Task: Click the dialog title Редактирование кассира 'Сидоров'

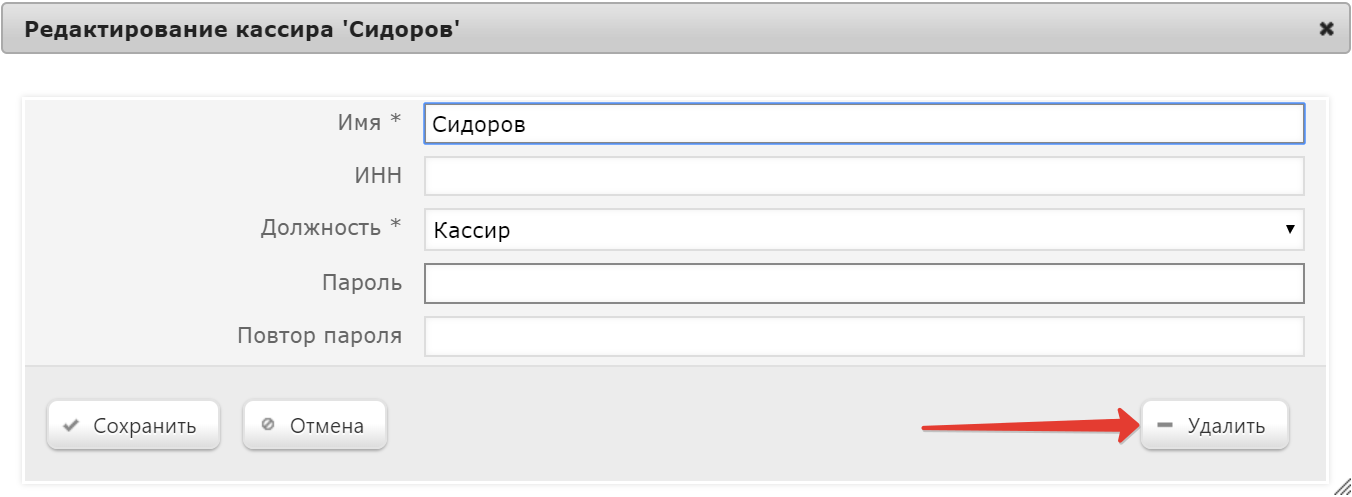Action: point(242,30)
